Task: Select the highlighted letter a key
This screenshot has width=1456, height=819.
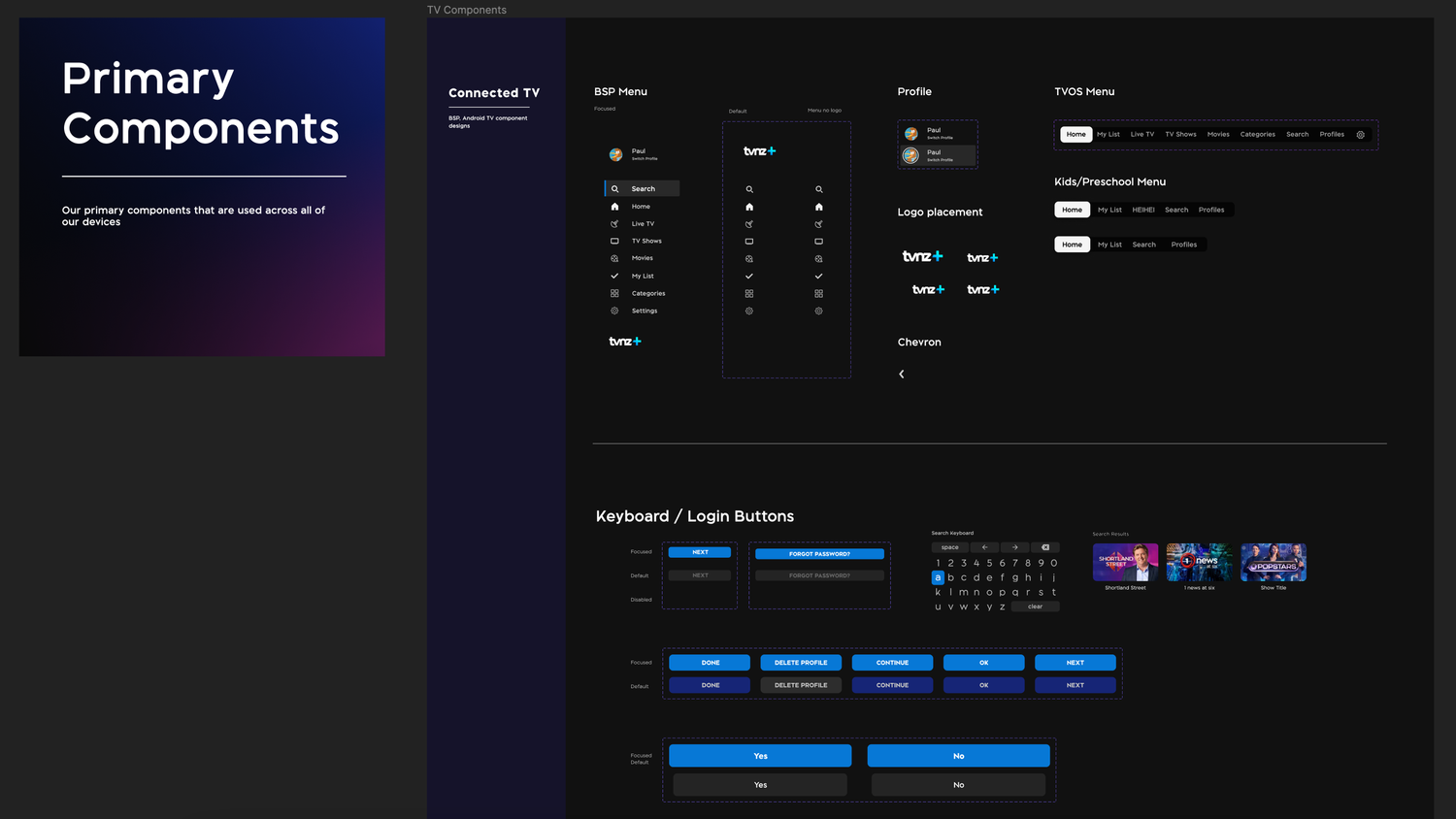Action: click(938, 577)
